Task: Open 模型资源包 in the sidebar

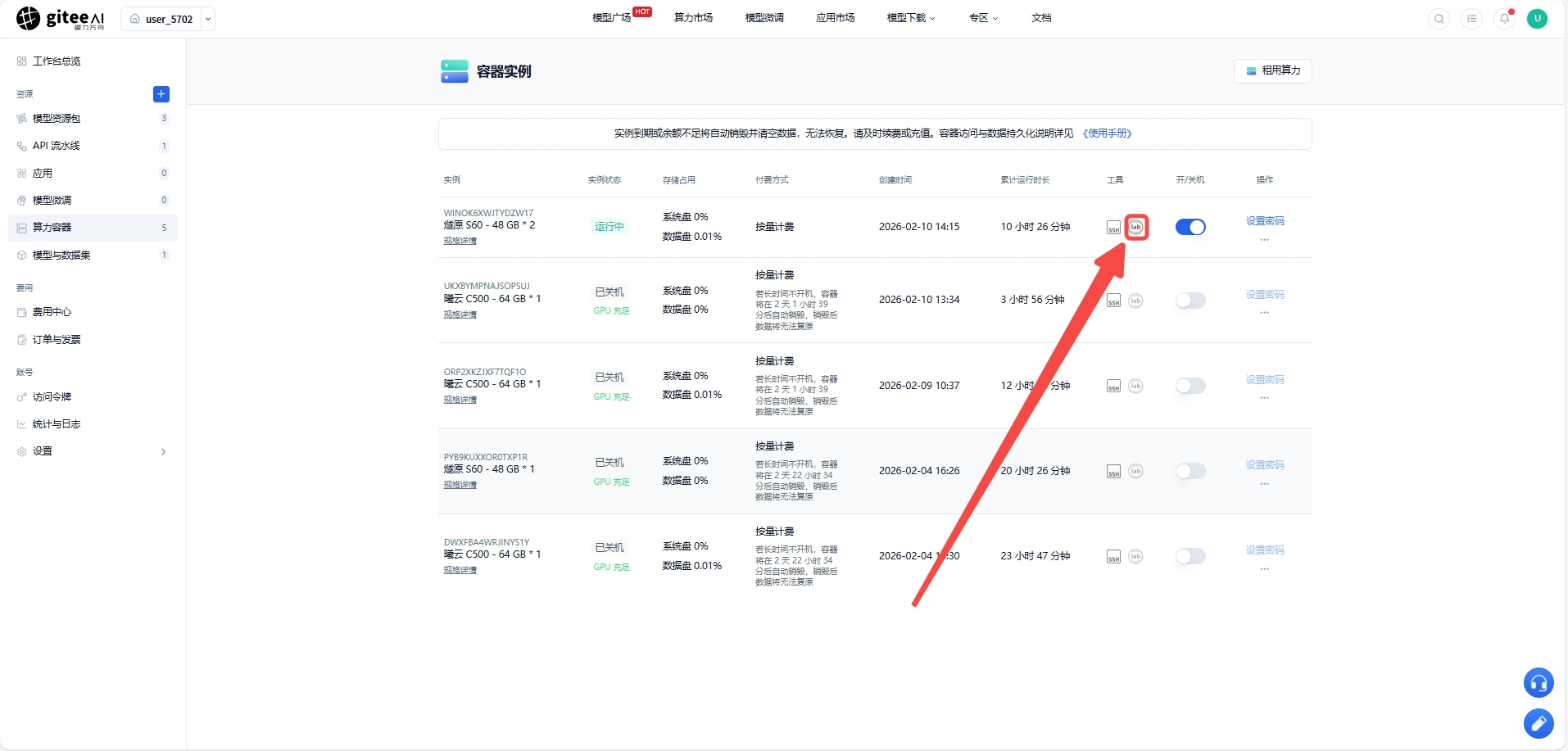Action: [93, 119]
